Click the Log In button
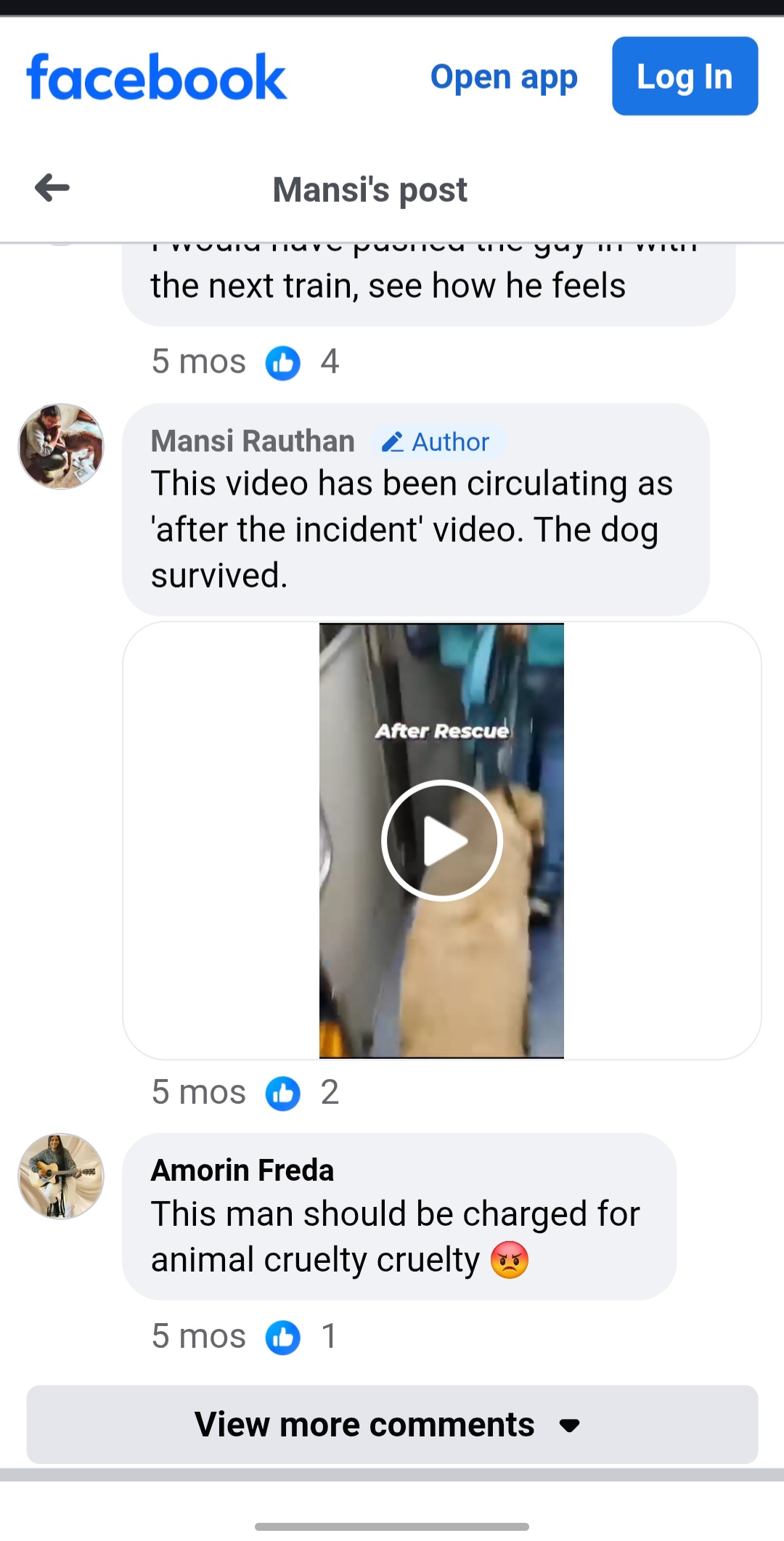Screen dimensions: 784x1541 685,76
